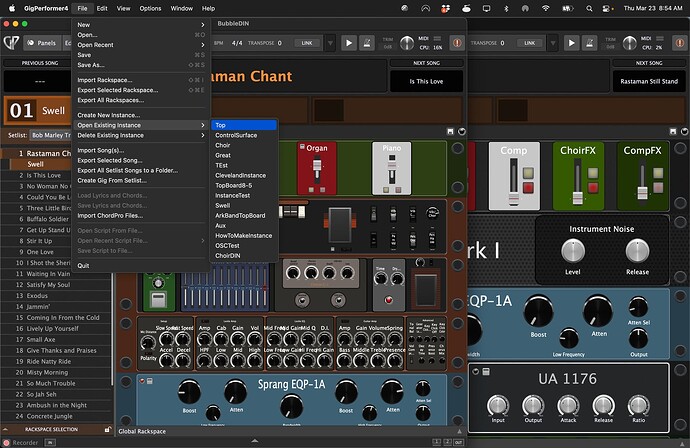Open the dropdown arrow next to rightmost LINK
The height and width of the screenshot is (448, 690).
pyautogui.click(x=553, y=43)
